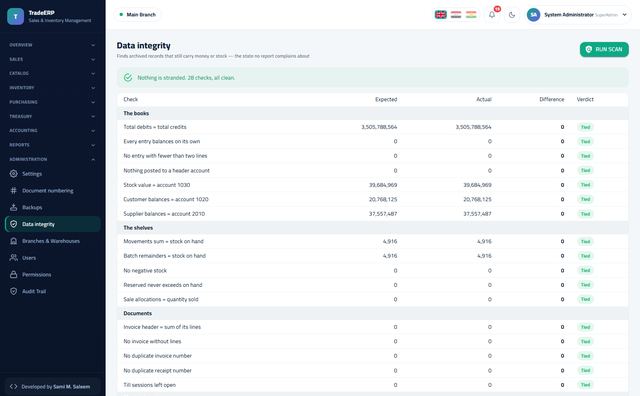Click the Verdict column header
The width and height of the screenshot is (640, 396).
(585, 99)
